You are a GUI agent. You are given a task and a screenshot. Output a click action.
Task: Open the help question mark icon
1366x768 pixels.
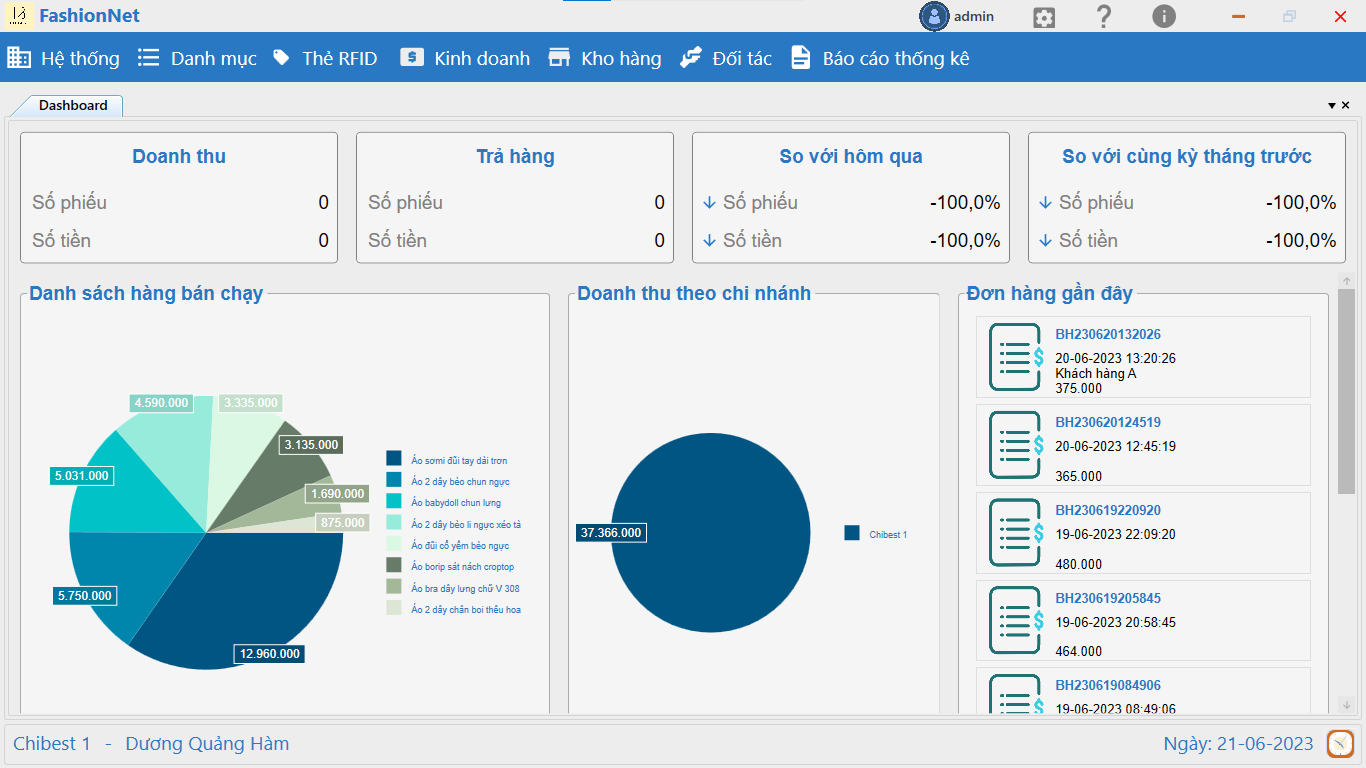pos(1104,17)
